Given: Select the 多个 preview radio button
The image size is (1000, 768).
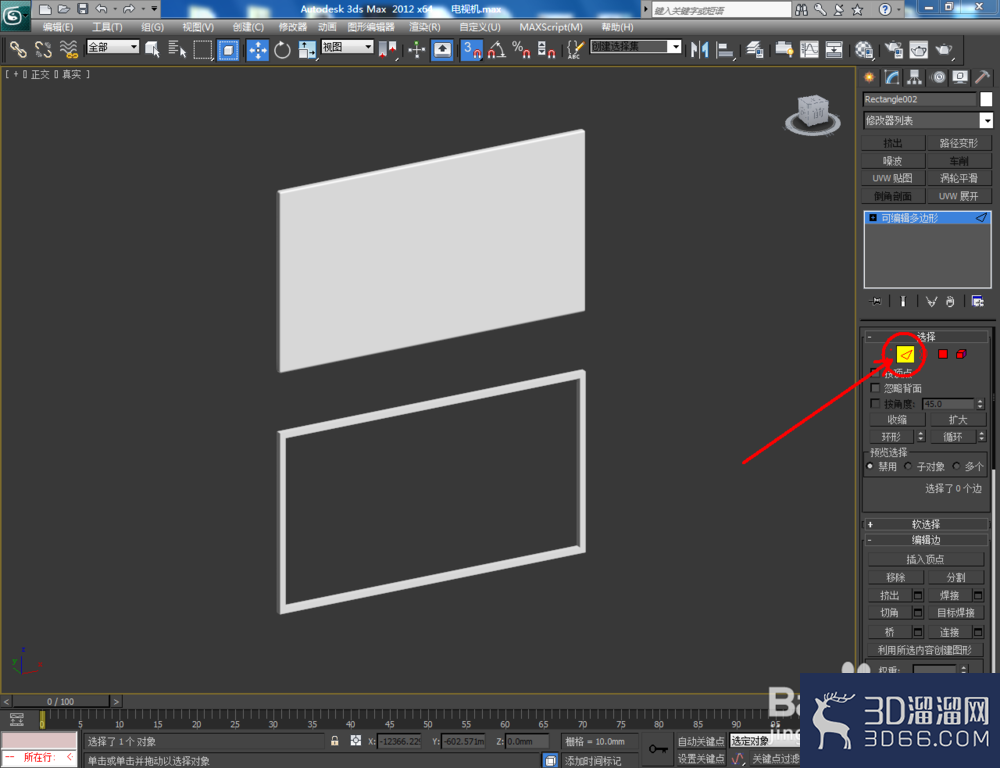Looking at the screenshot, I should point(956,466).
